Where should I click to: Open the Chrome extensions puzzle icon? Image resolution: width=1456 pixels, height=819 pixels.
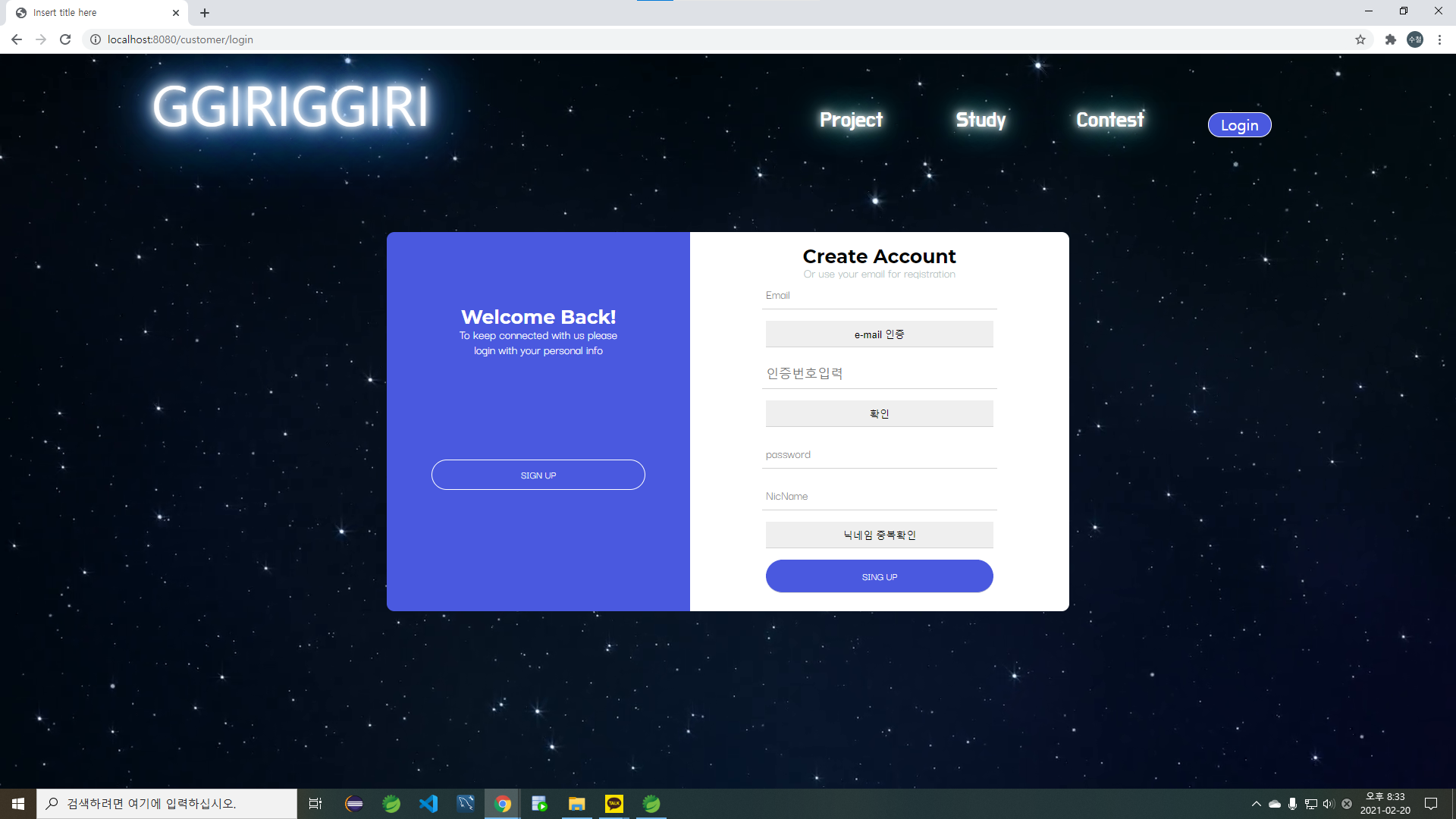pyautogui.click(x=1390, y=39)
